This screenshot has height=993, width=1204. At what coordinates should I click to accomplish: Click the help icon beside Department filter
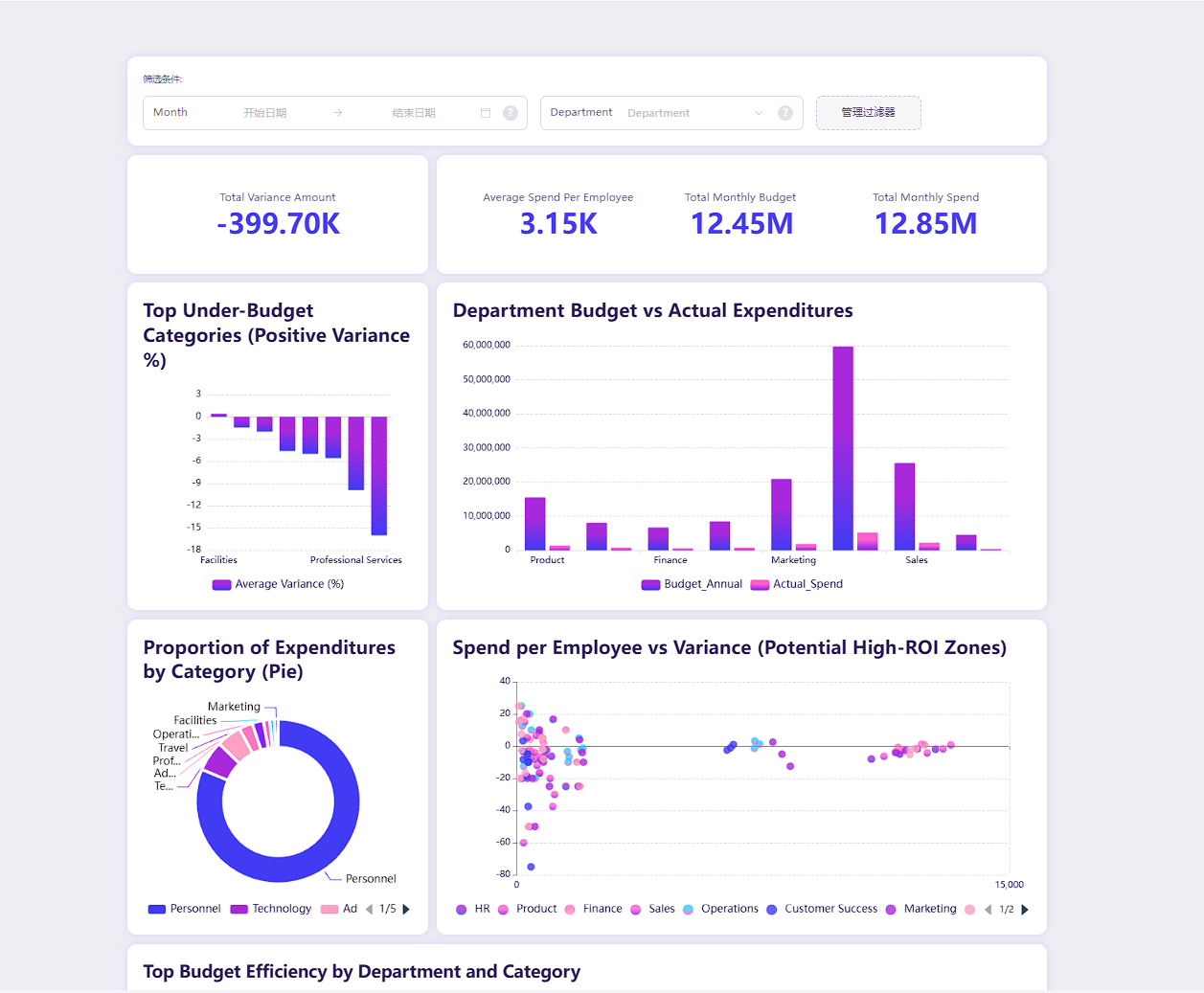[x=785, y=113]
